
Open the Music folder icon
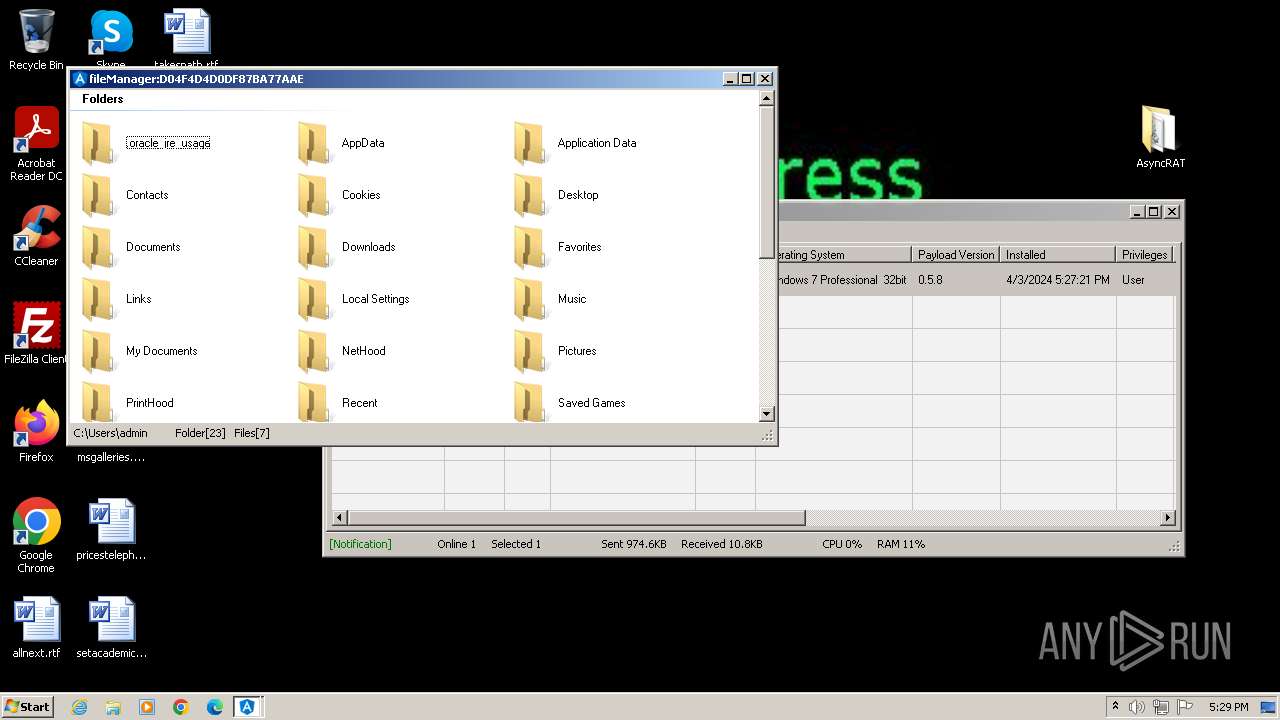[x=530, y=299]
